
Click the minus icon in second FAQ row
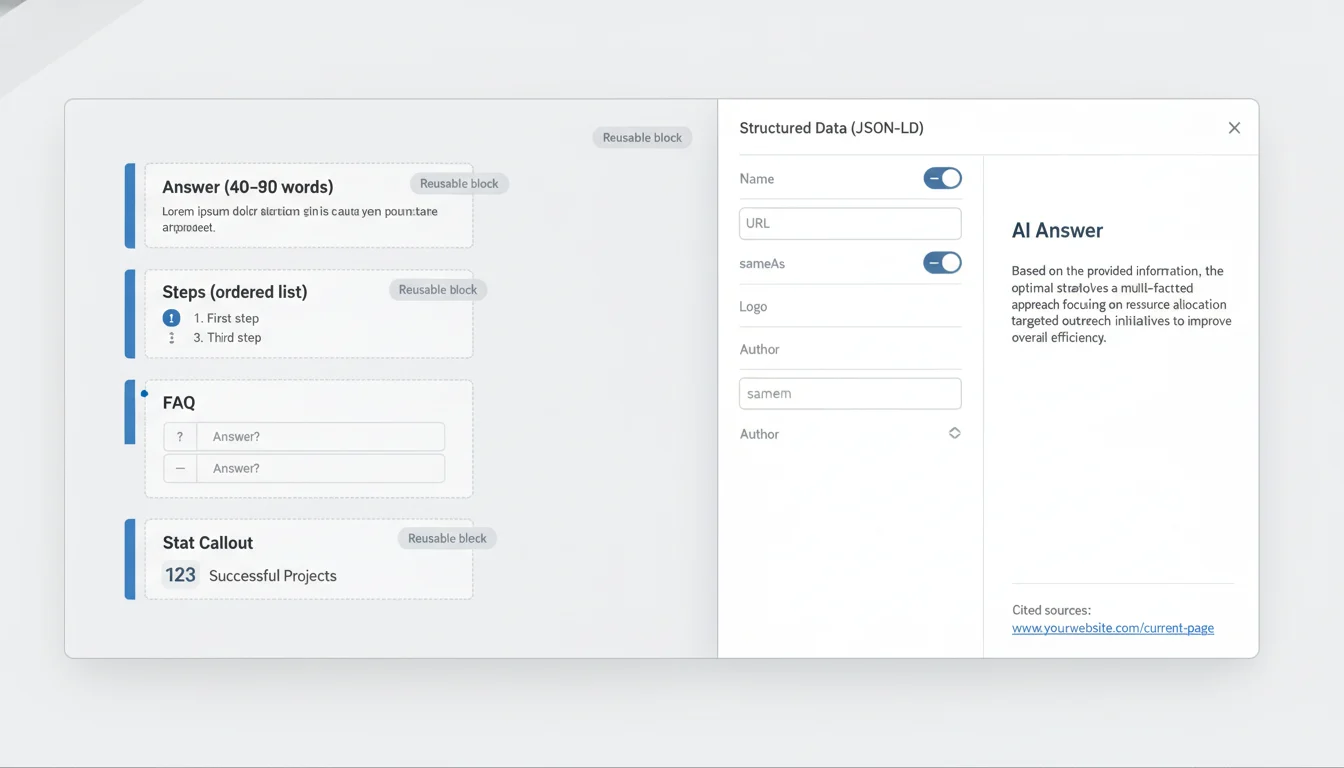[x=180, y=468]
